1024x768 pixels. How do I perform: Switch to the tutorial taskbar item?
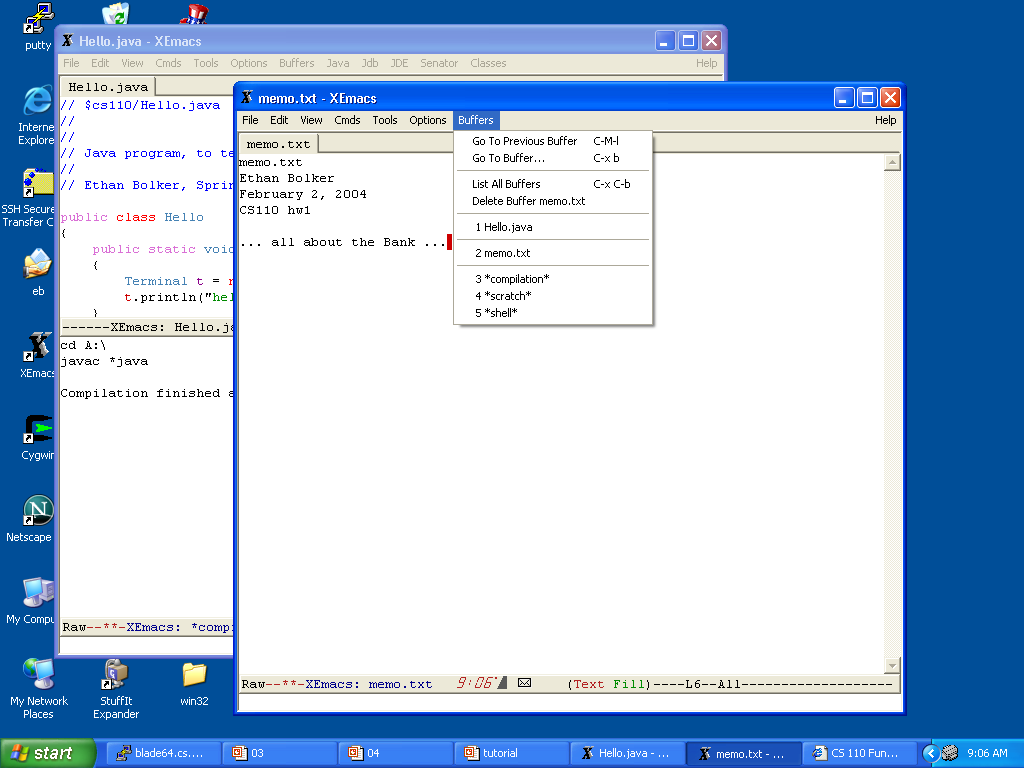coord(512,753)
